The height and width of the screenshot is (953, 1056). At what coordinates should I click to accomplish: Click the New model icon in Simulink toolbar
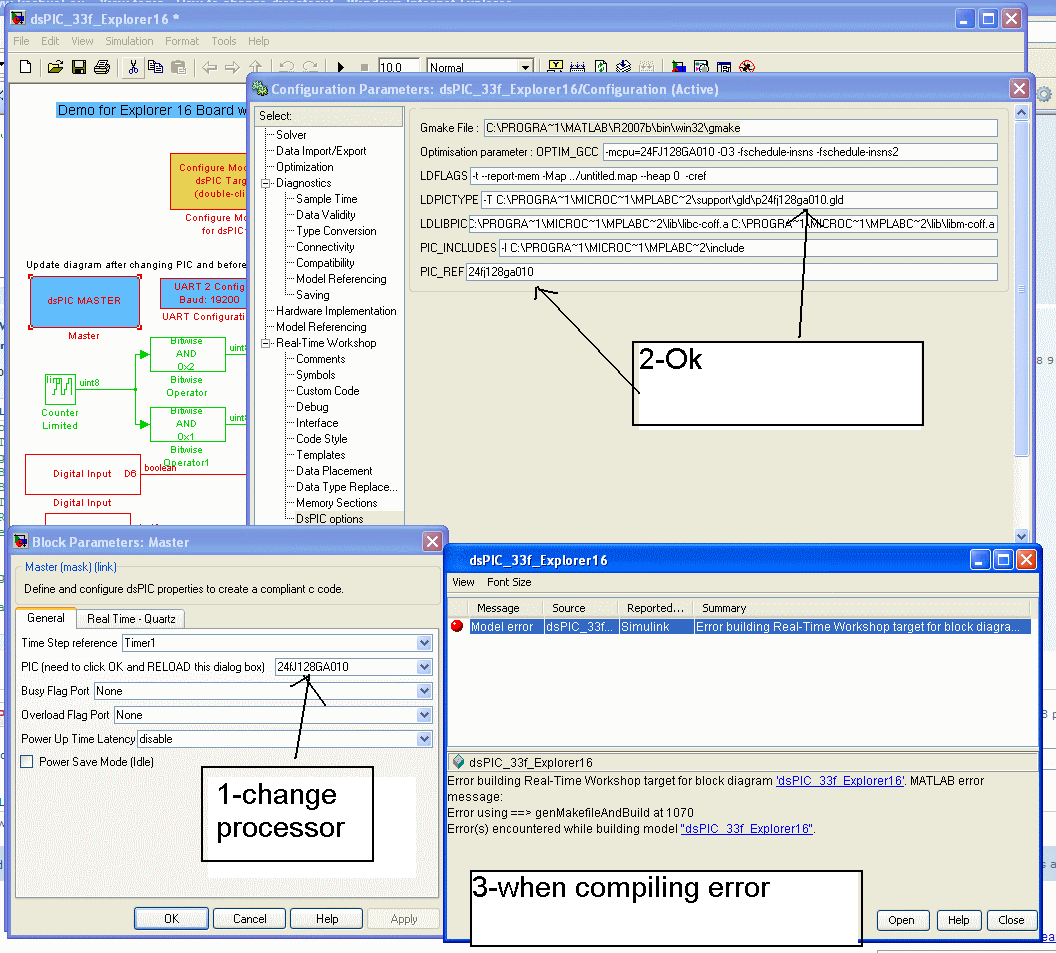(x=26, y=67)
